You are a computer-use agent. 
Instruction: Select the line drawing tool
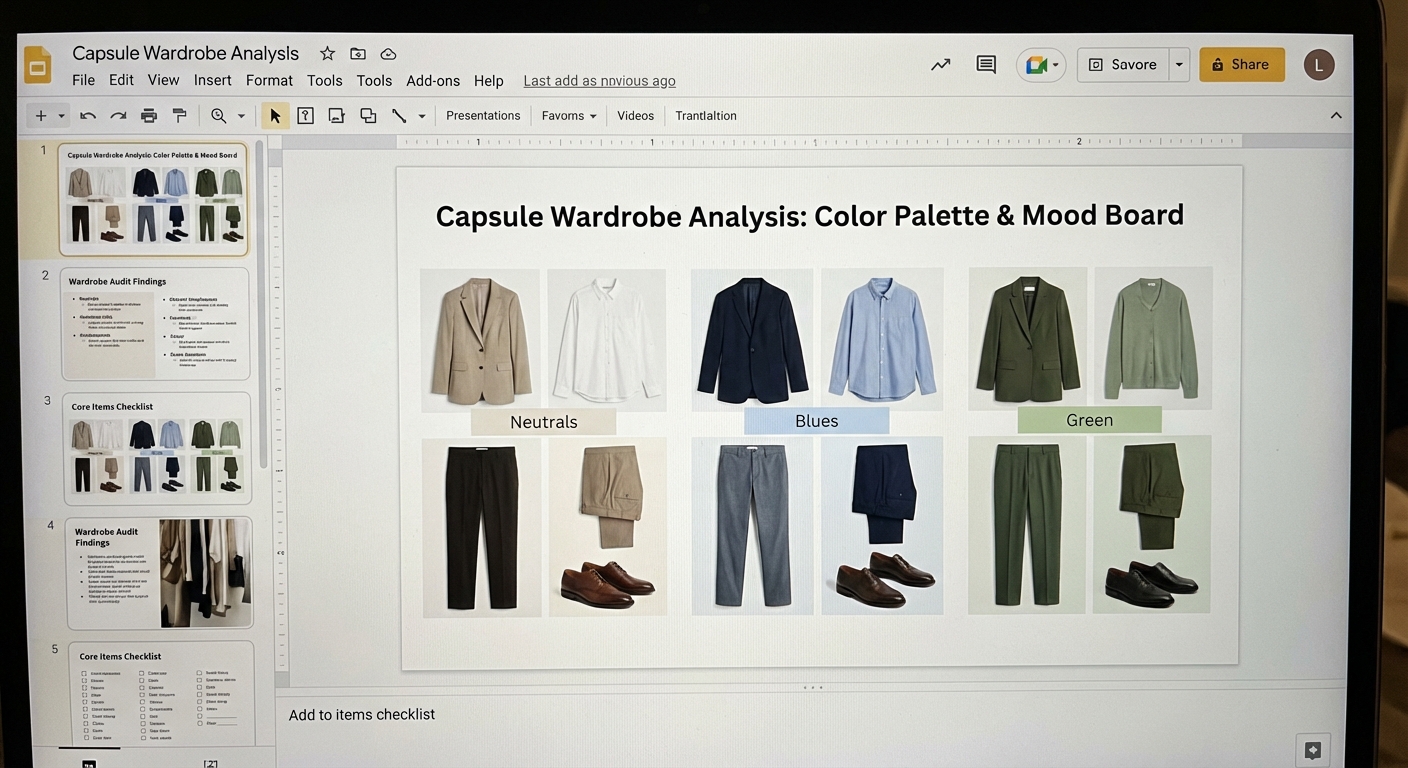(x=399, y=116)
